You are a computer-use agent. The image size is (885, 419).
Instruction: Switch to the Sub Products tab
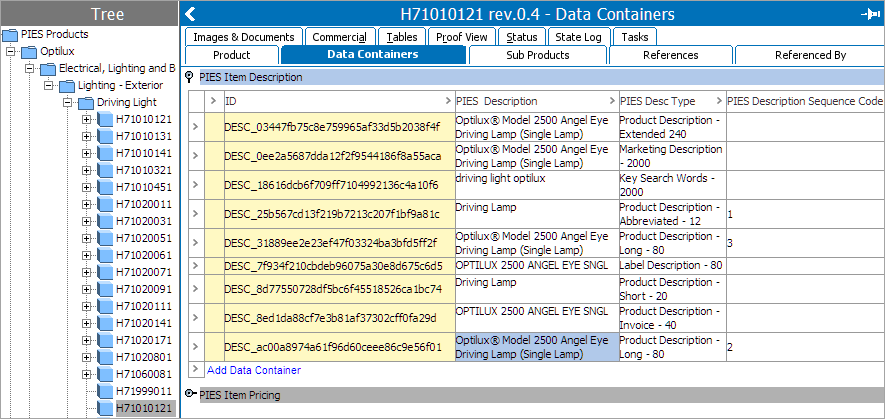coord(537,55)
